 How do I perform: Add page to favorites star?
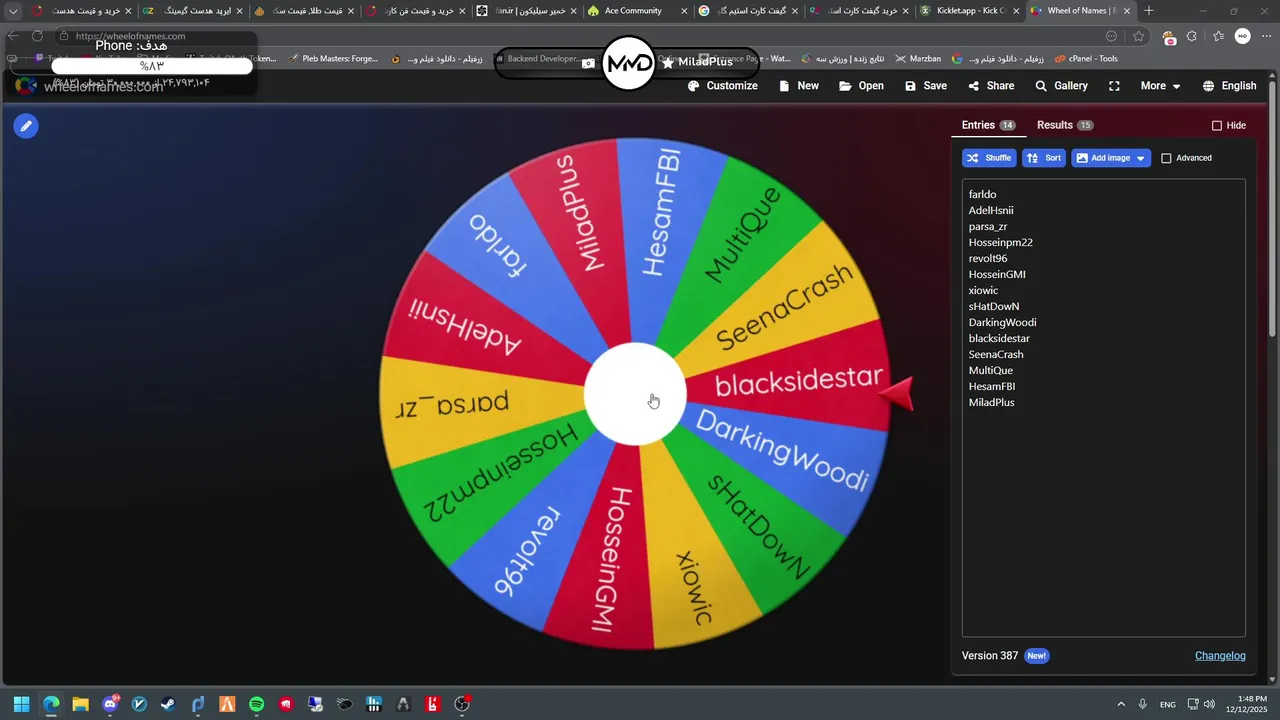pos(1138,36)
